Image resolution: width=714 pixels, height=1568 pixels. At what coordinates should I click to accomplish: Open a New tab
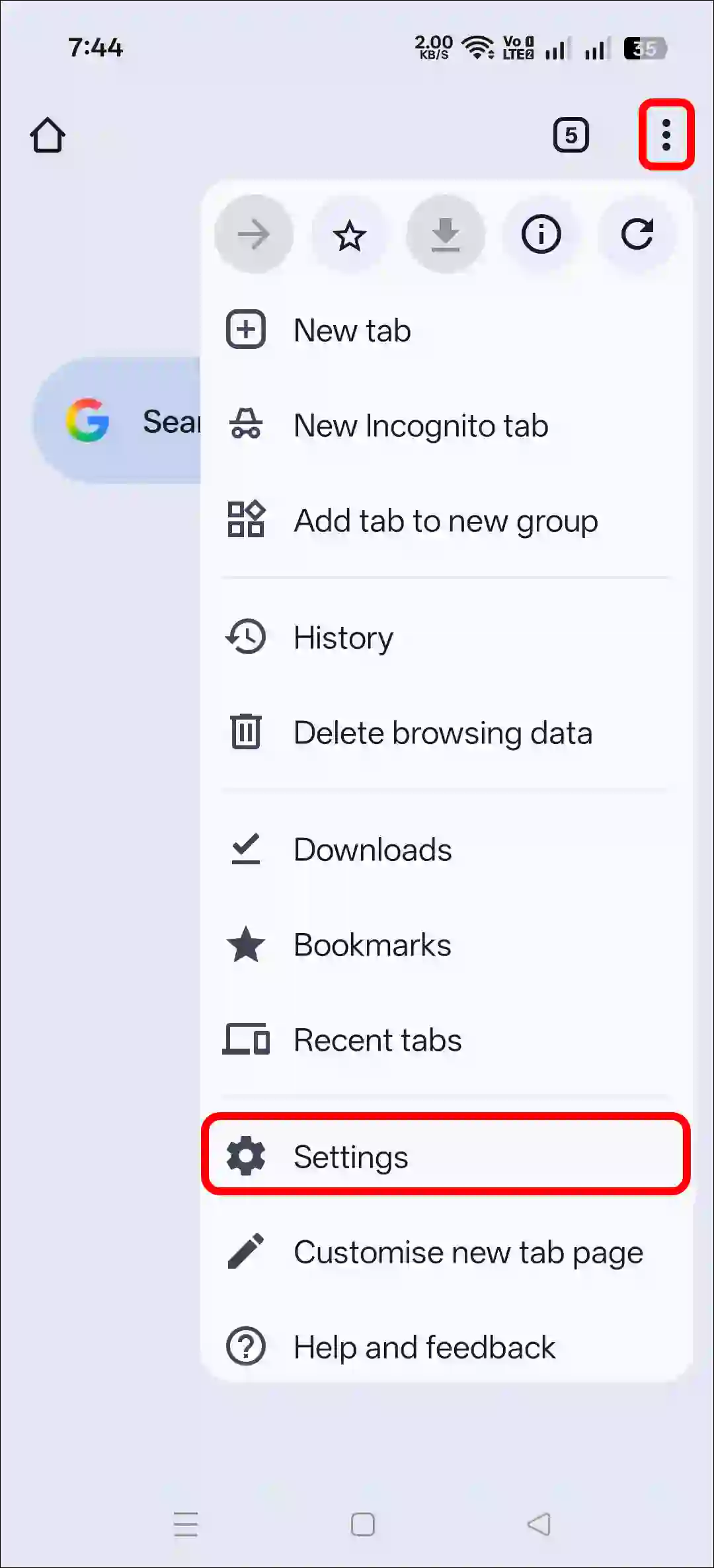[351, 330]
